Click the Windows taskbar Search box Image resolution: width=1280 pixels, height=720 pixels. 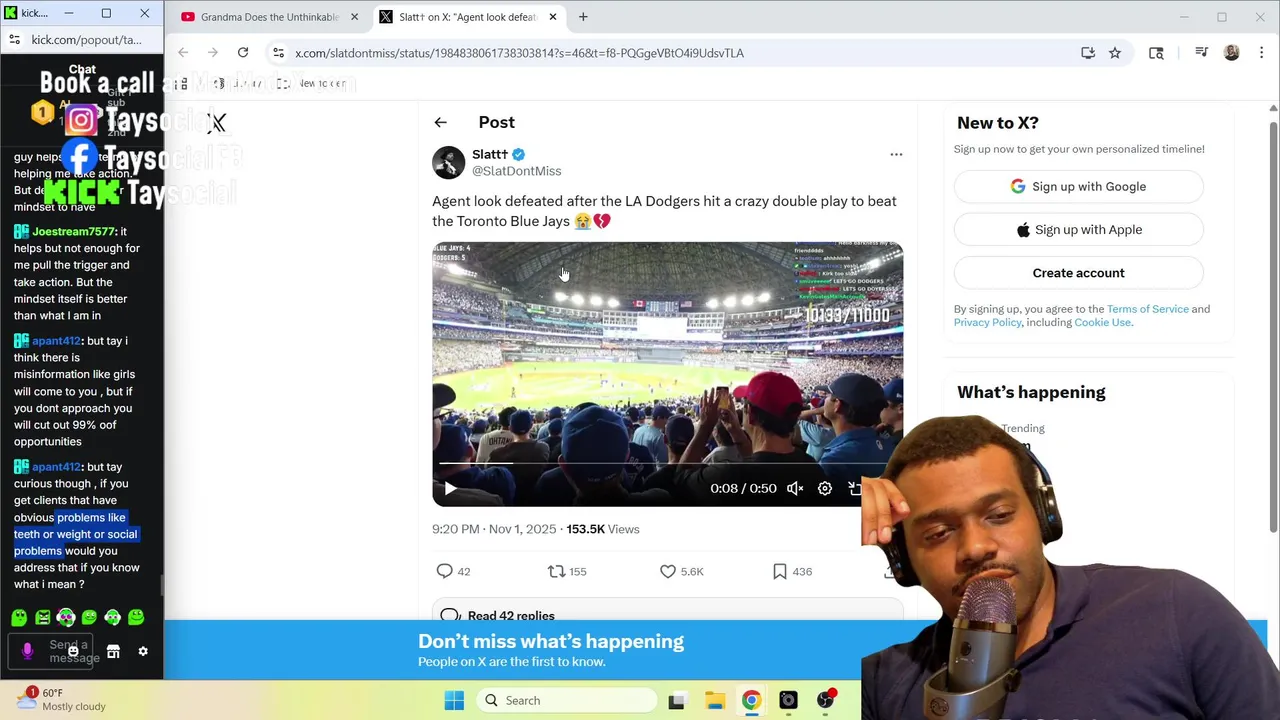tap(565, 700)
